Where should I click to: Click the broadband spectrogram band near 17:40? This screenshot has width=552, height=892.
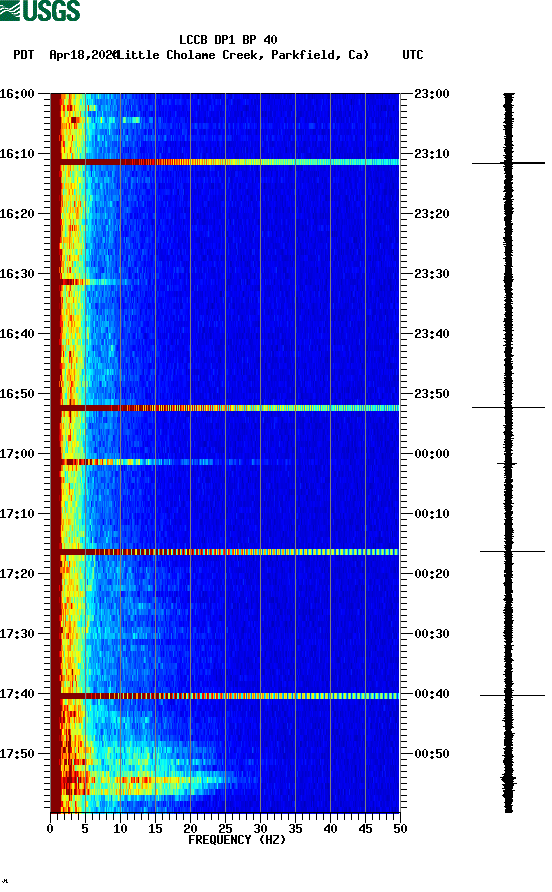[225, 696]
